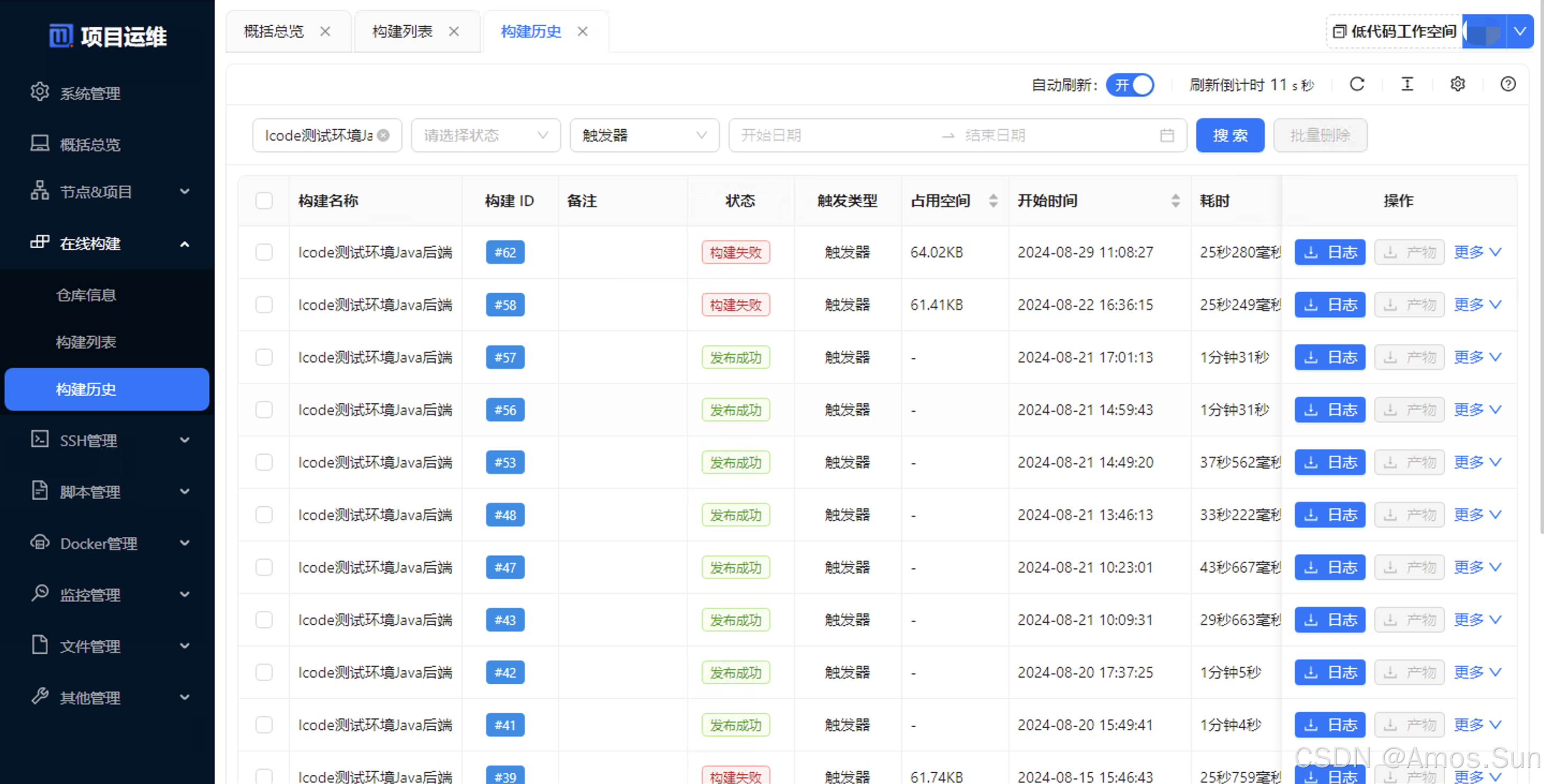Open 仓库信息 in the sidebar
This screenshot has width=1544, height=784.
click(86, 295)
